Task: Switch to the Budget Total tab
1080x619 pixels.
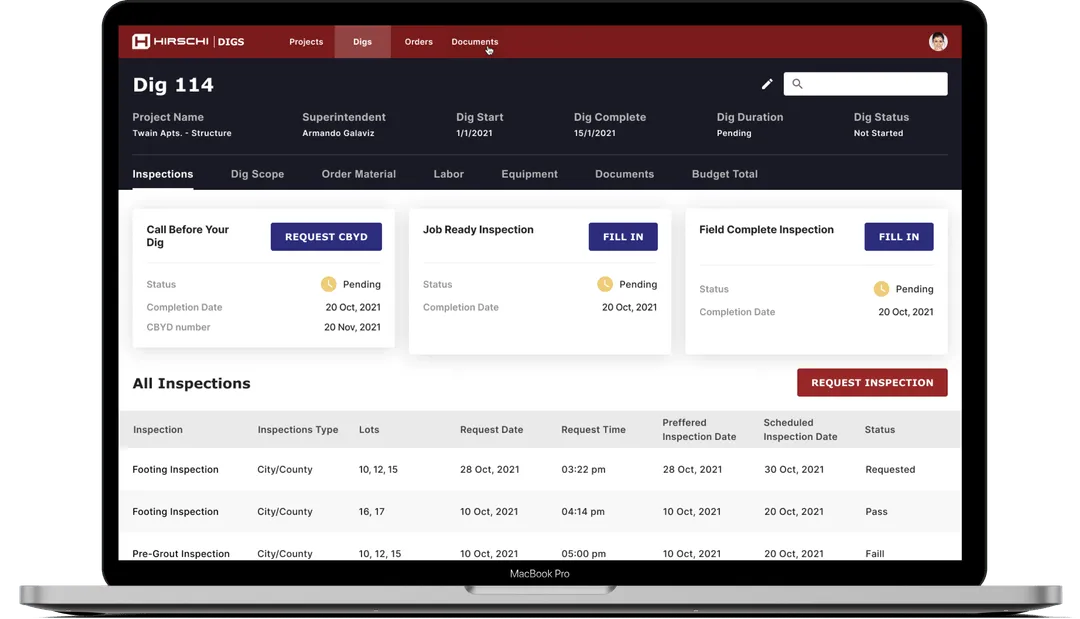Action: click(724, 174)
